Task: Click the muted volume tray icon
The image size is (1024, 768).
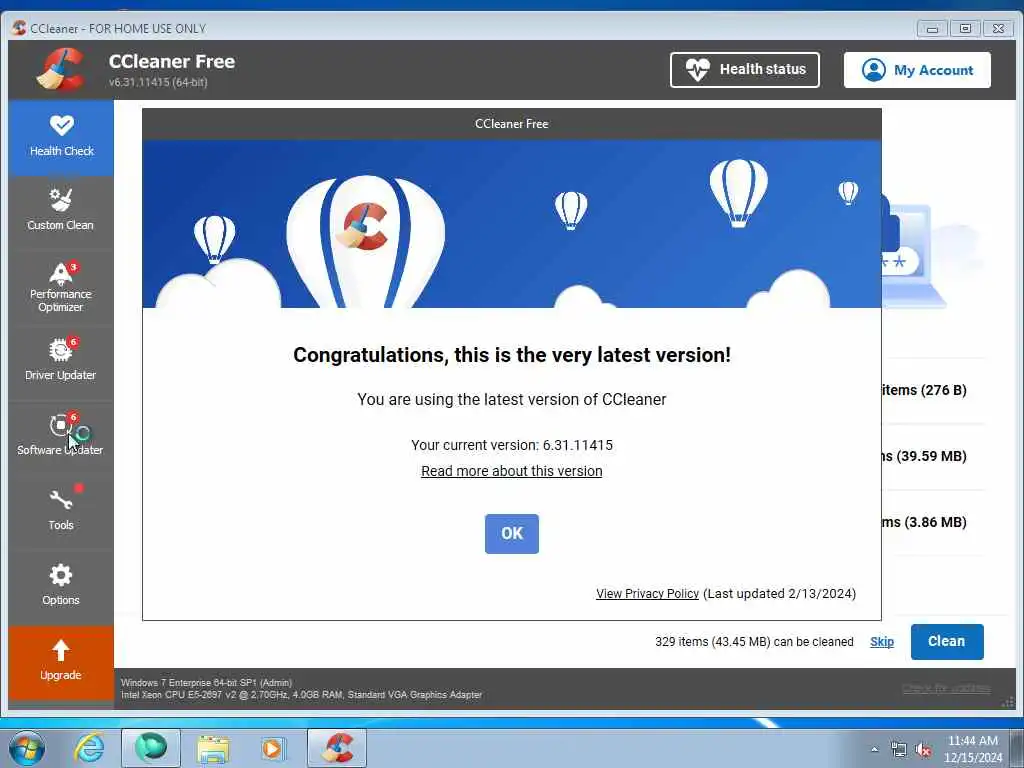Action: [x=923, y=750]
